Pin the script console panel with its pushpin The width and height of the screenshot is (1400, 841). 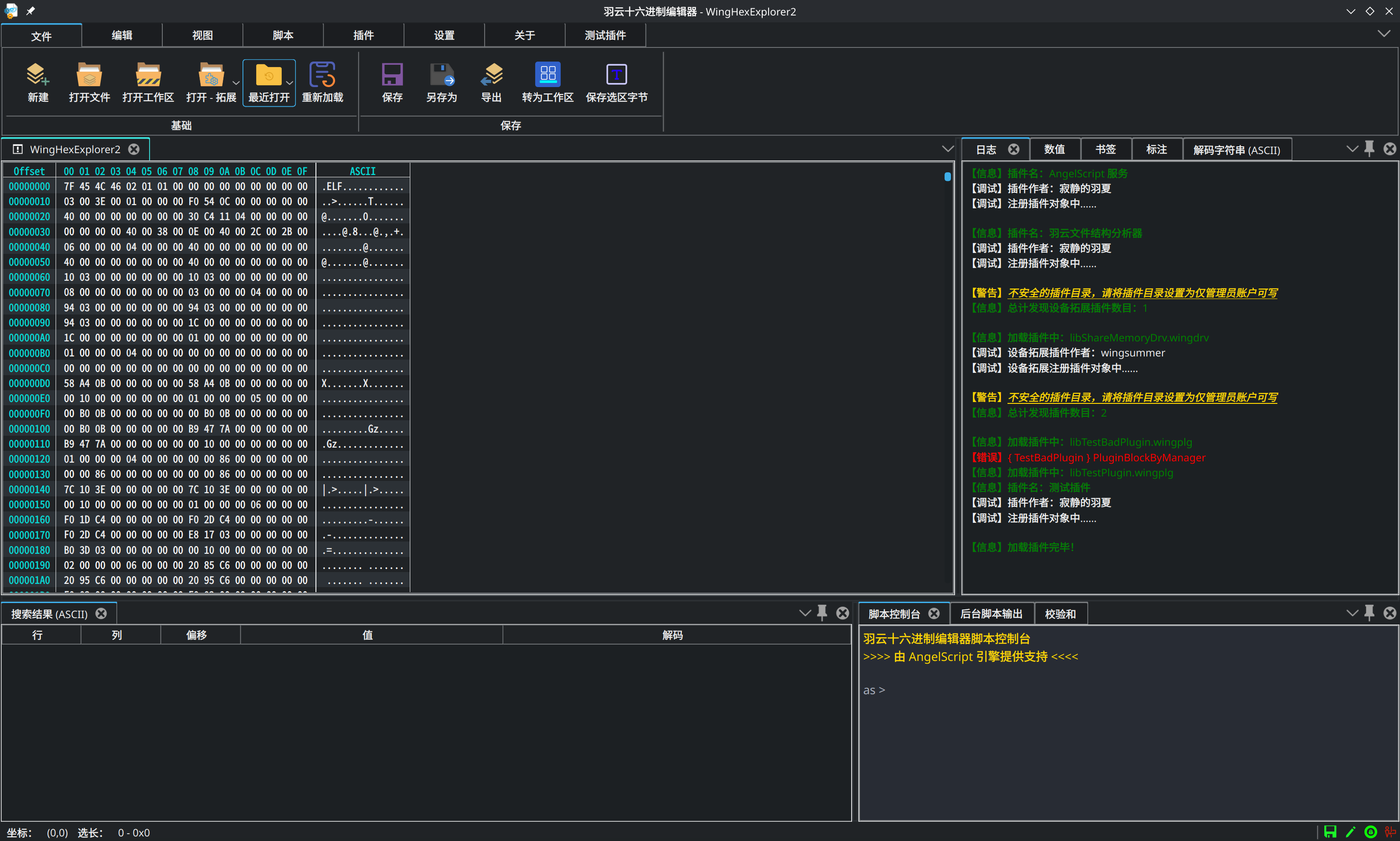point(1369,613)
